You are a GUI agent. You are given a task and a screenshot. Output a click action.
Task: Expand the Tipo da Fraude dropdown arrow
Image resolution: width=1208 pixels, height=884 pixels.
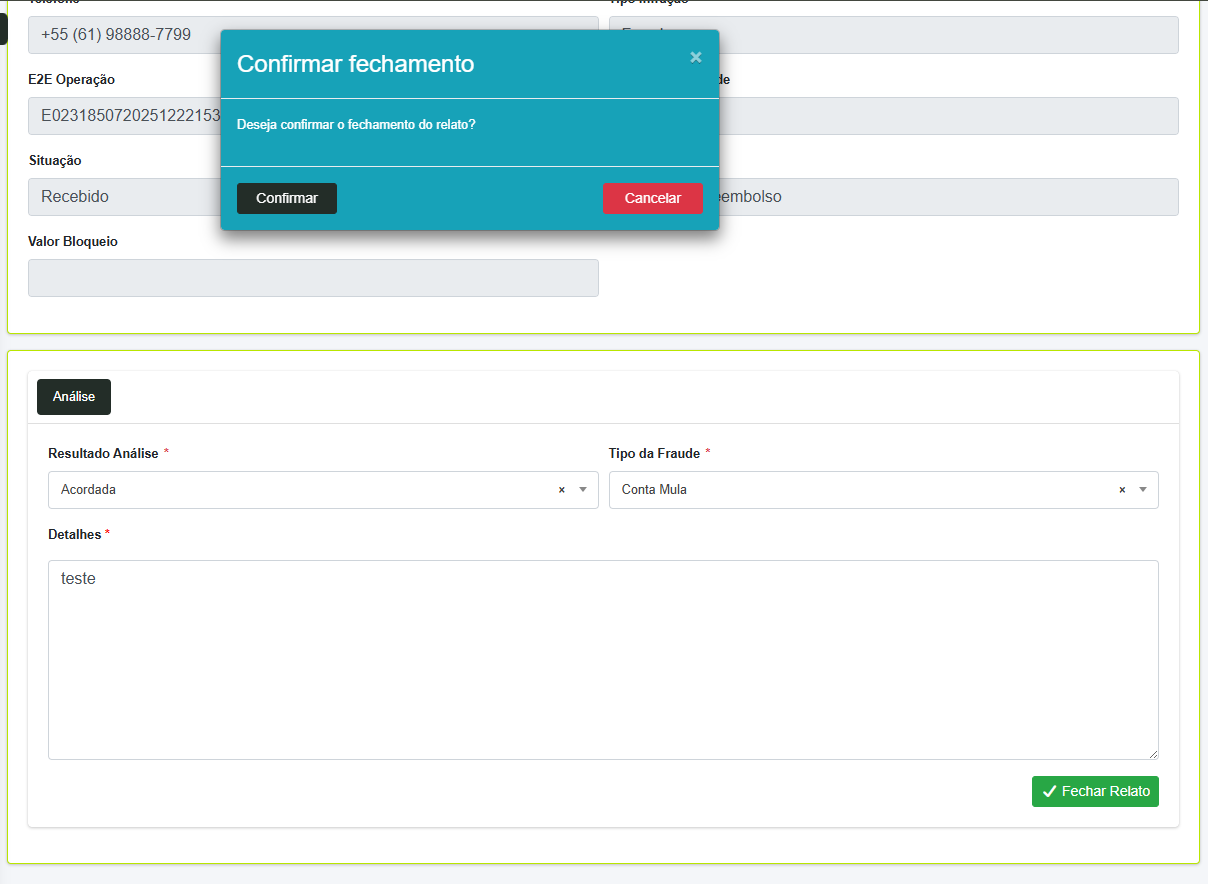tap(1143, 490)
